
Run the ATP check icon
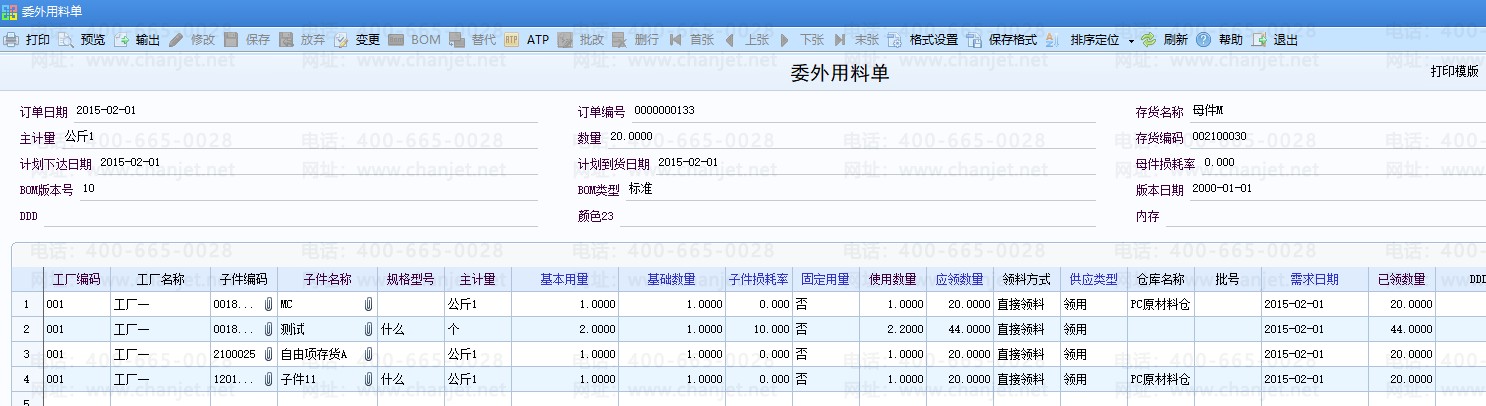(511, 40)
